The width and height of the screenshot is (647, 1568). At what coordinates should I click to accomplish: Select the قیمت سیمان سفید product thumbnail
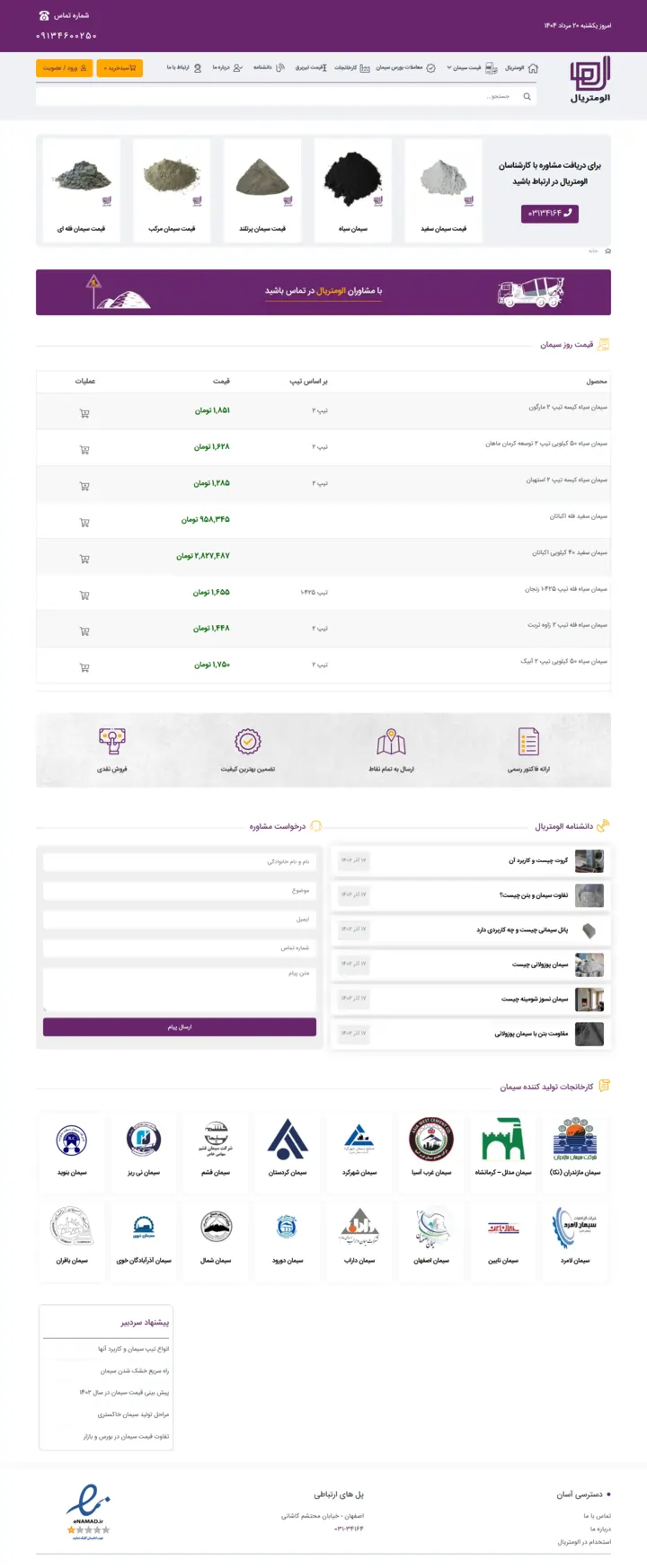[444, 189]
